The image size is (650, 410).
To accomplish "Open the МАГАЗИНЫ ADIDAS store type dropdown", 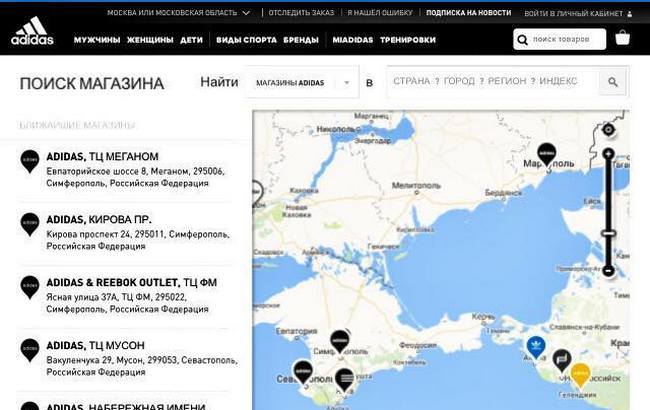I will 302,82.
